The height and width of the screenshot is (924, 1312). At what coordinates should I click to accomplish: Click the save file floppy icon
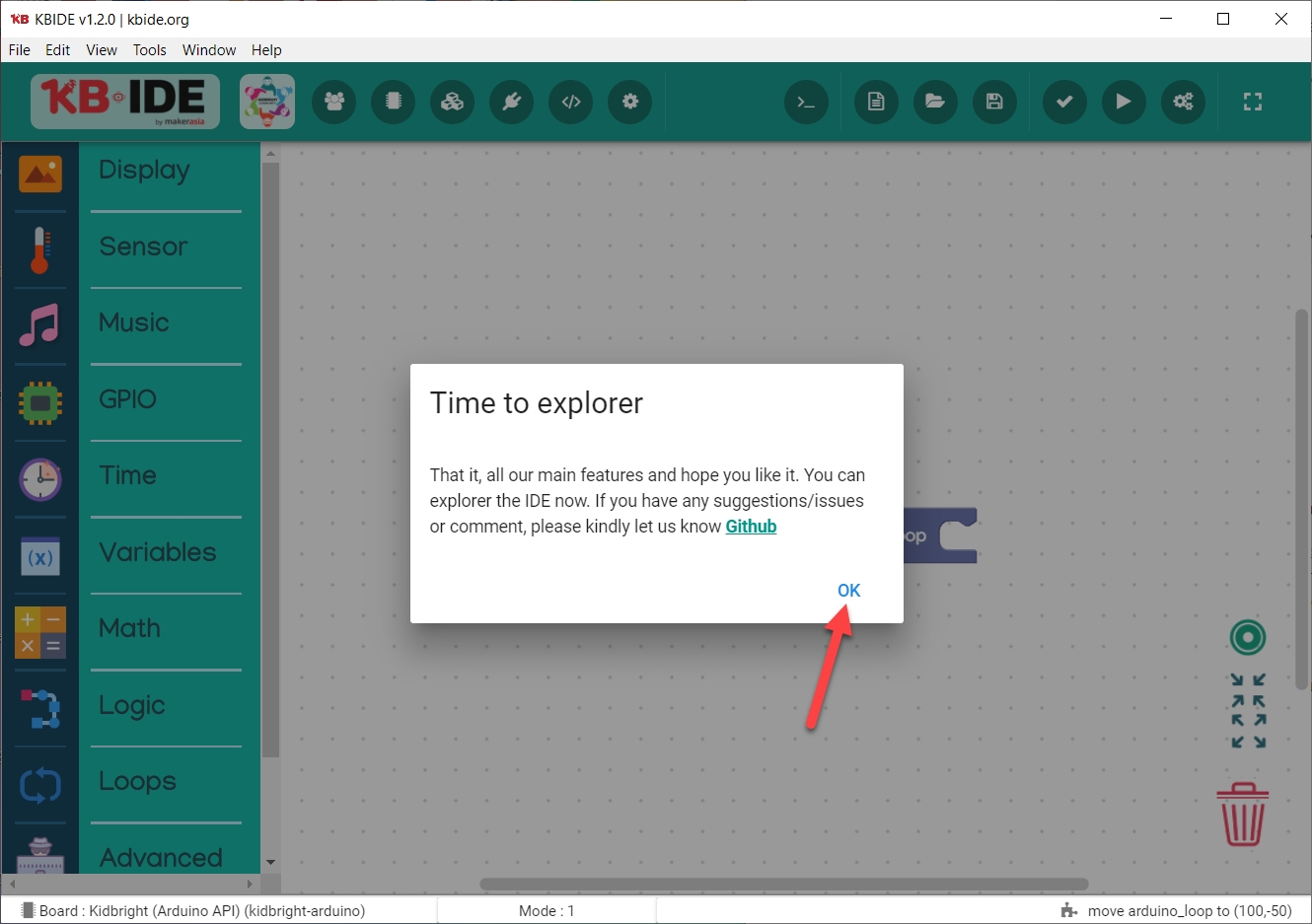click(x=994, y=102)
